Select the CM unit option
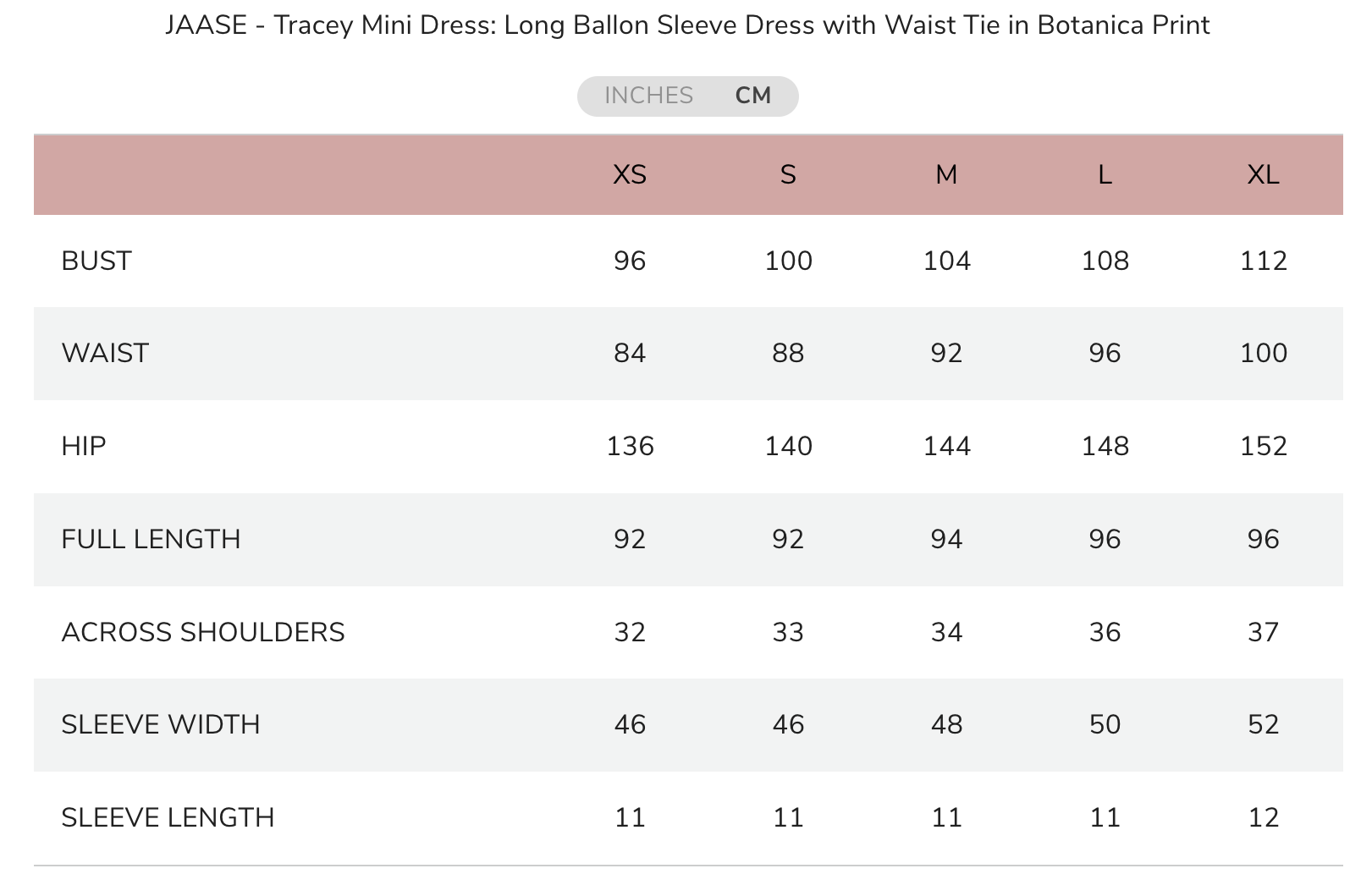The height and width of the screenshot is (885, 1372). point(752,96)
